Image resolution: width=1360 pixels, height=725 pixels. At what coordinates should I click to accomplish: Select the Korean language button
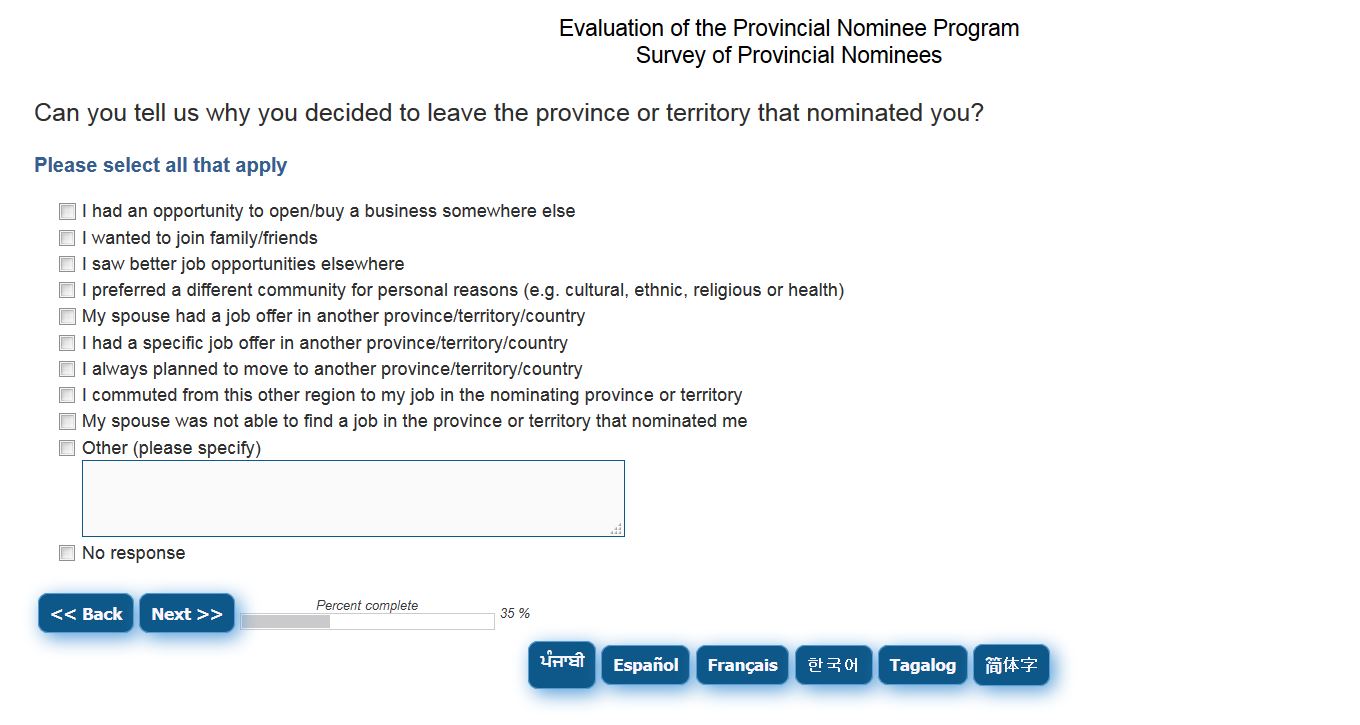pyautogui.click(x=833, y=665)
